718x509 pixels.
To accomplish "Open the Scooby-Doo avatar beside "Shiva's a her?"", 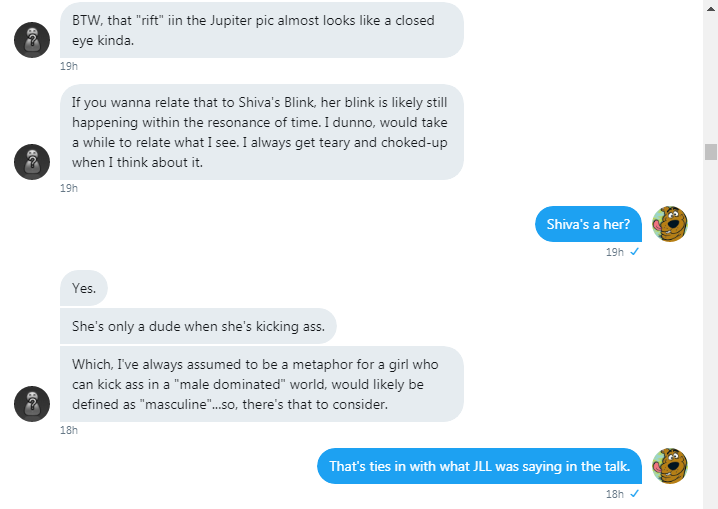I will (x=670, y=224).
